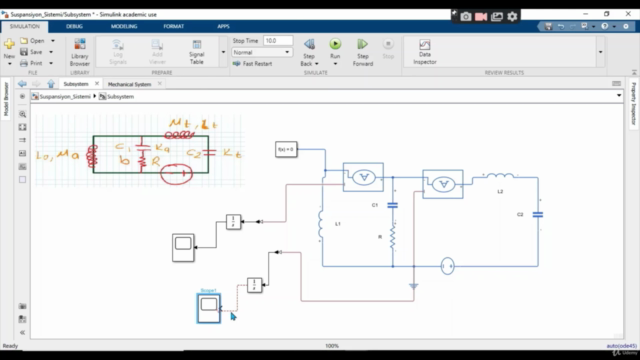The image size is (640, 360).
Task: Click the screenshot camera palette icon
Action: pos(22,306)
